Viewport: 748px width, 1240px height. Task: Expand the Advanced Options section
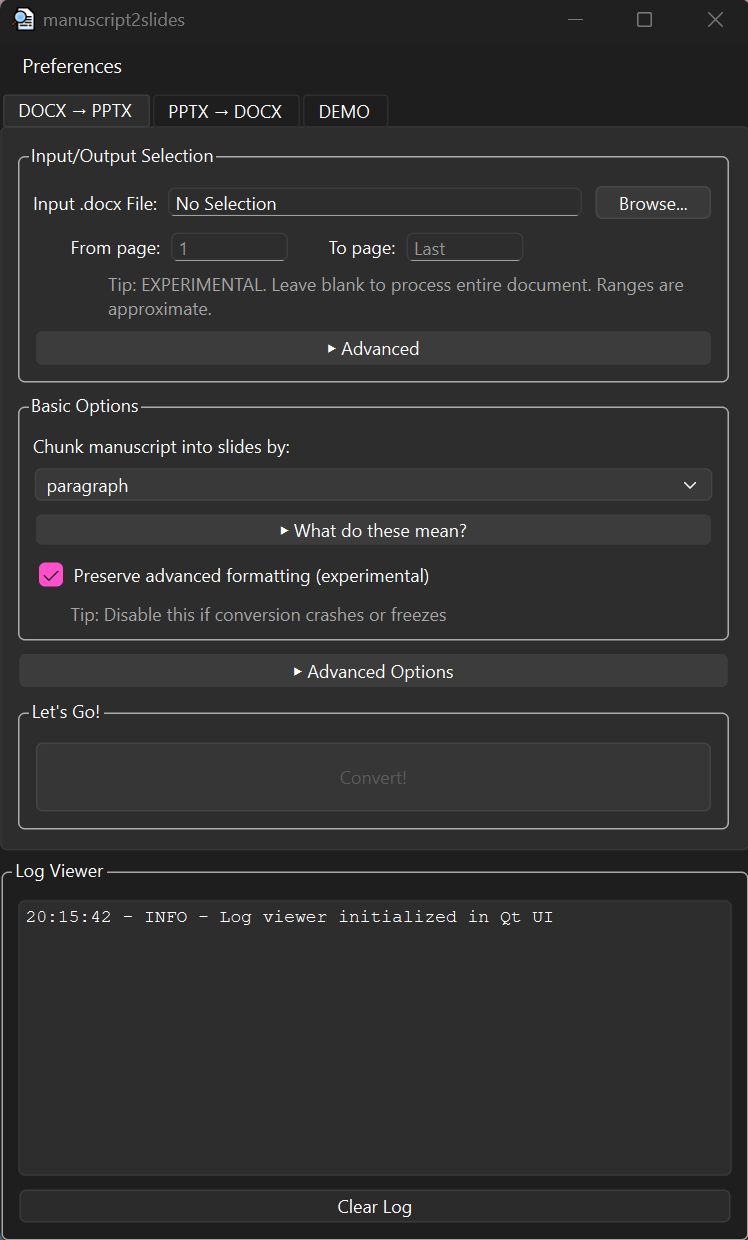tap(373, 671)
